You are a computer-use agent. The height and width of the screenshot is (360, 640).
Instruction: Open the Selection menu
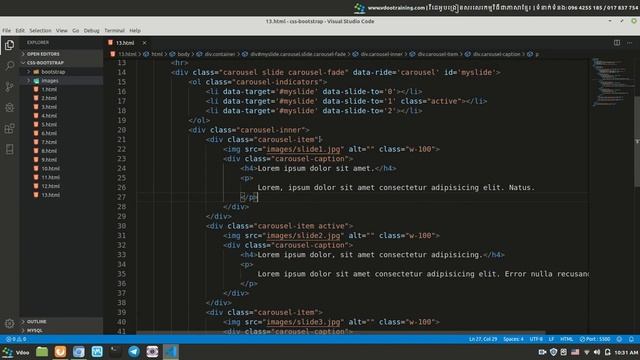(x=40, y=31)
